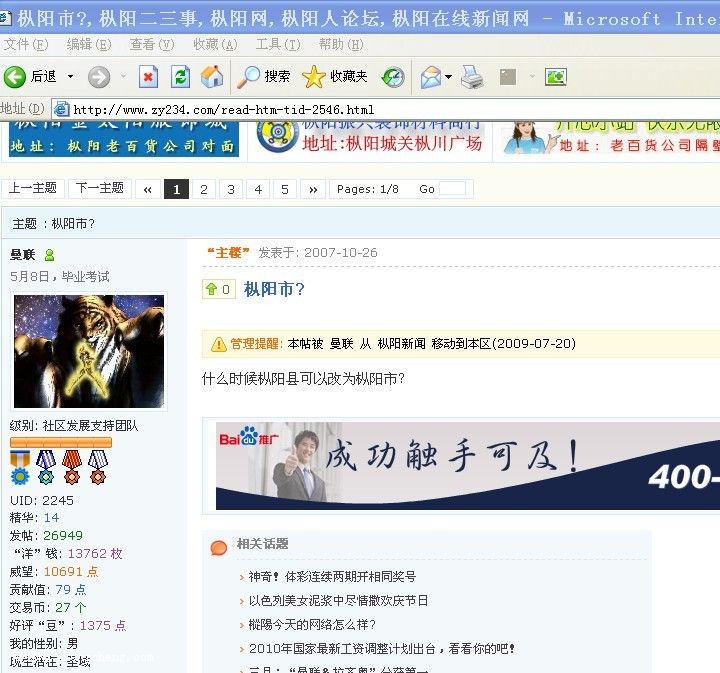Click the tiger avatar image of 曼联
Viewport: 720px width, 673px height.
tap(88, 352)
